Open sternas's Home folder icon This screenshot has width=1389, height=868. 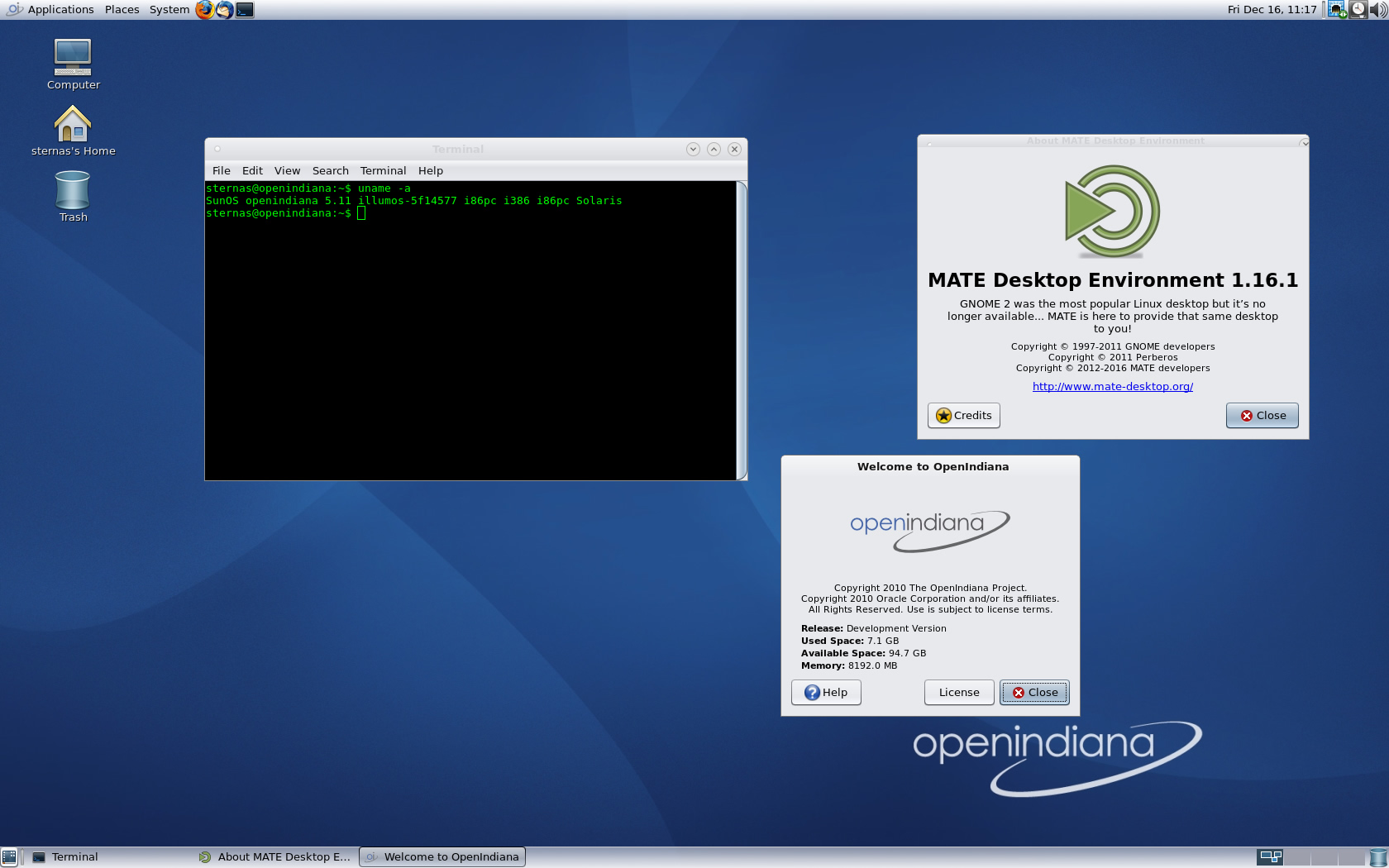tap(73, 131)
